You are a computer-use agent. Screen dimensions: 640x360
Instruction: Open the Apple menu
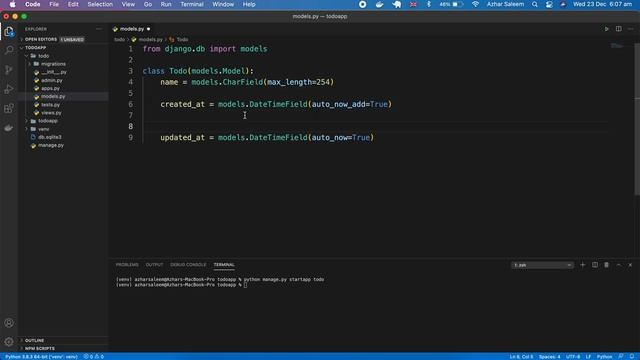pyautogui.click(x=13, y=4)
